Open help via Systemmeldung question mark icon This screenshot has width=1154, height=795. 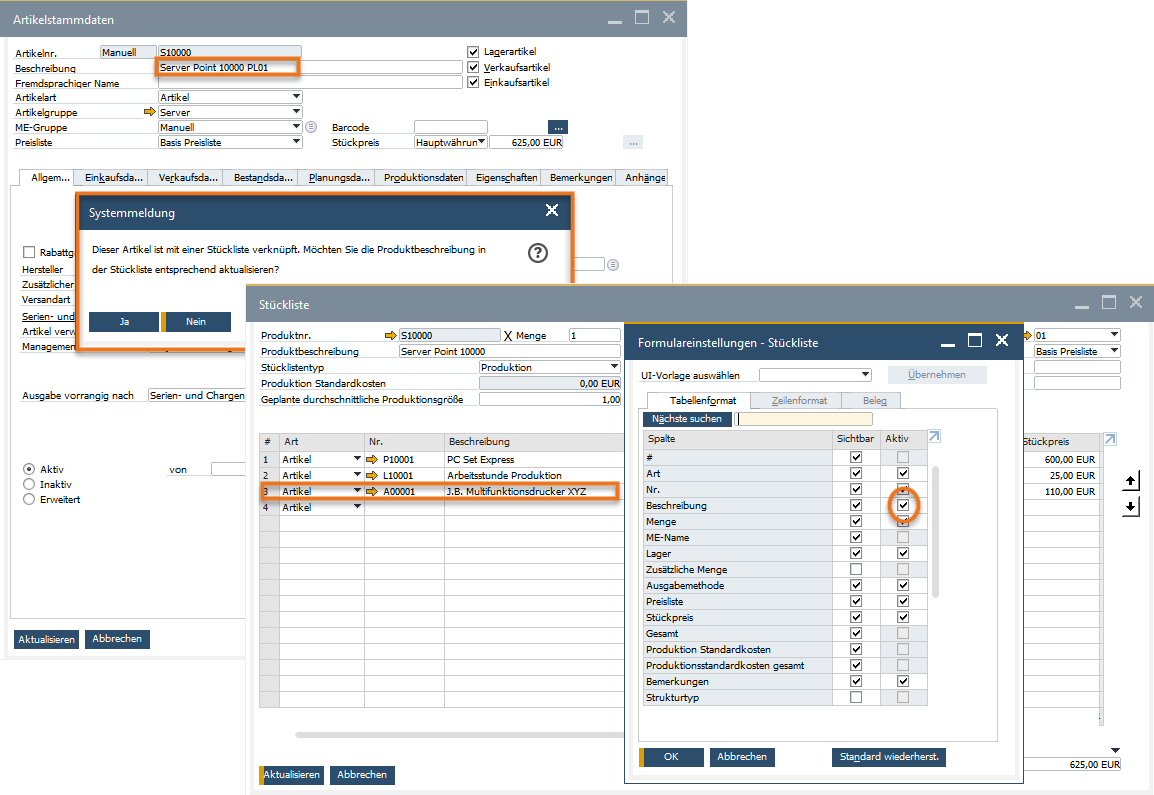pyautogui.click(x=538, y=253)
